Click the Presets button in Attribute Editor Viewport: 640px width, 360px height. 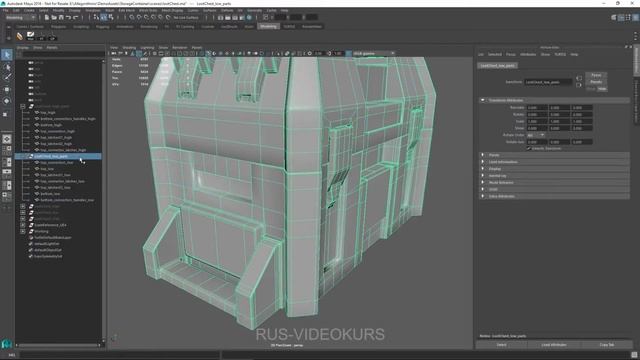pos(596,82)
